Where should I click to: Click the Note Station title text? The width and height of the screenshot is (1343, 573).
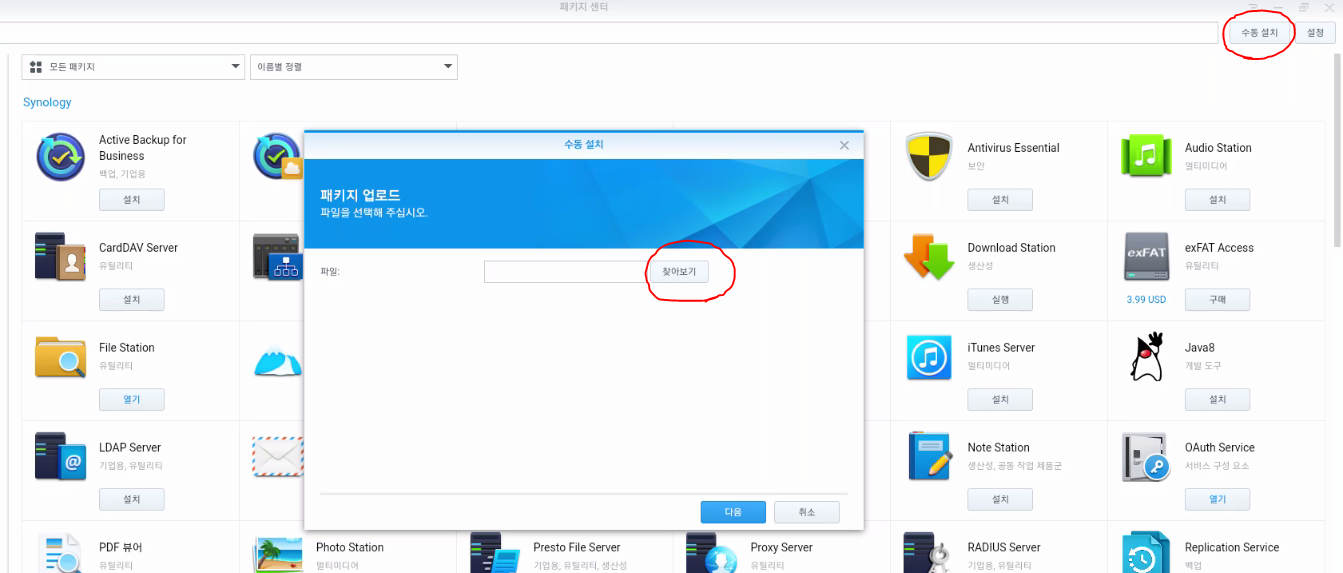[998, 448]
